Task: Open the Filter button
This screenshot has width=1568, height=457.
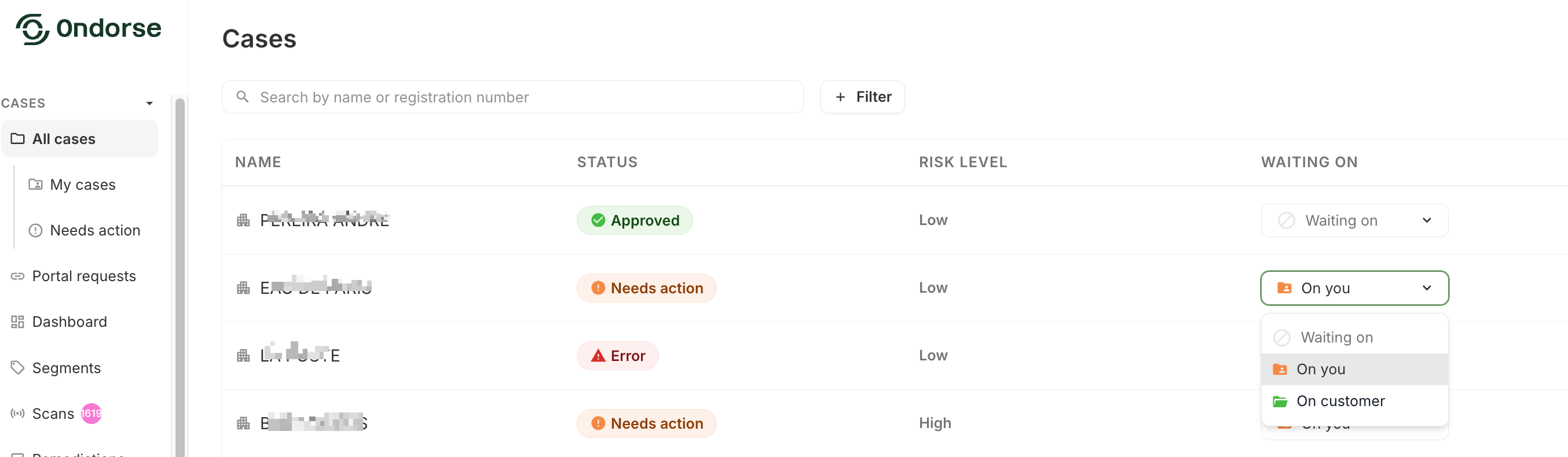Action: pos(862,97)
